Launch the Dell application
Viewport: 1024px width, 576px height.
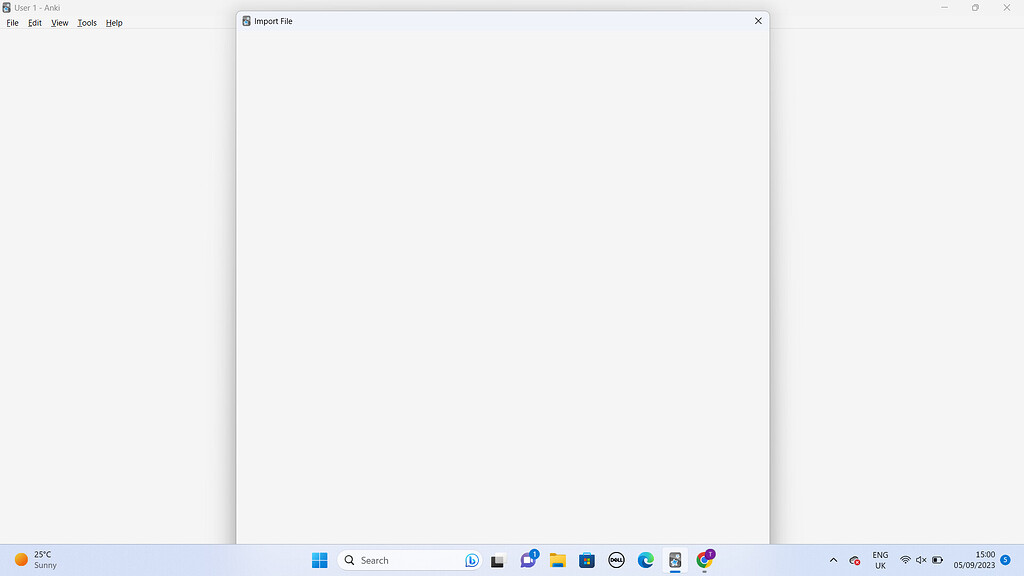pyautogui.click(x=616, y=560)
